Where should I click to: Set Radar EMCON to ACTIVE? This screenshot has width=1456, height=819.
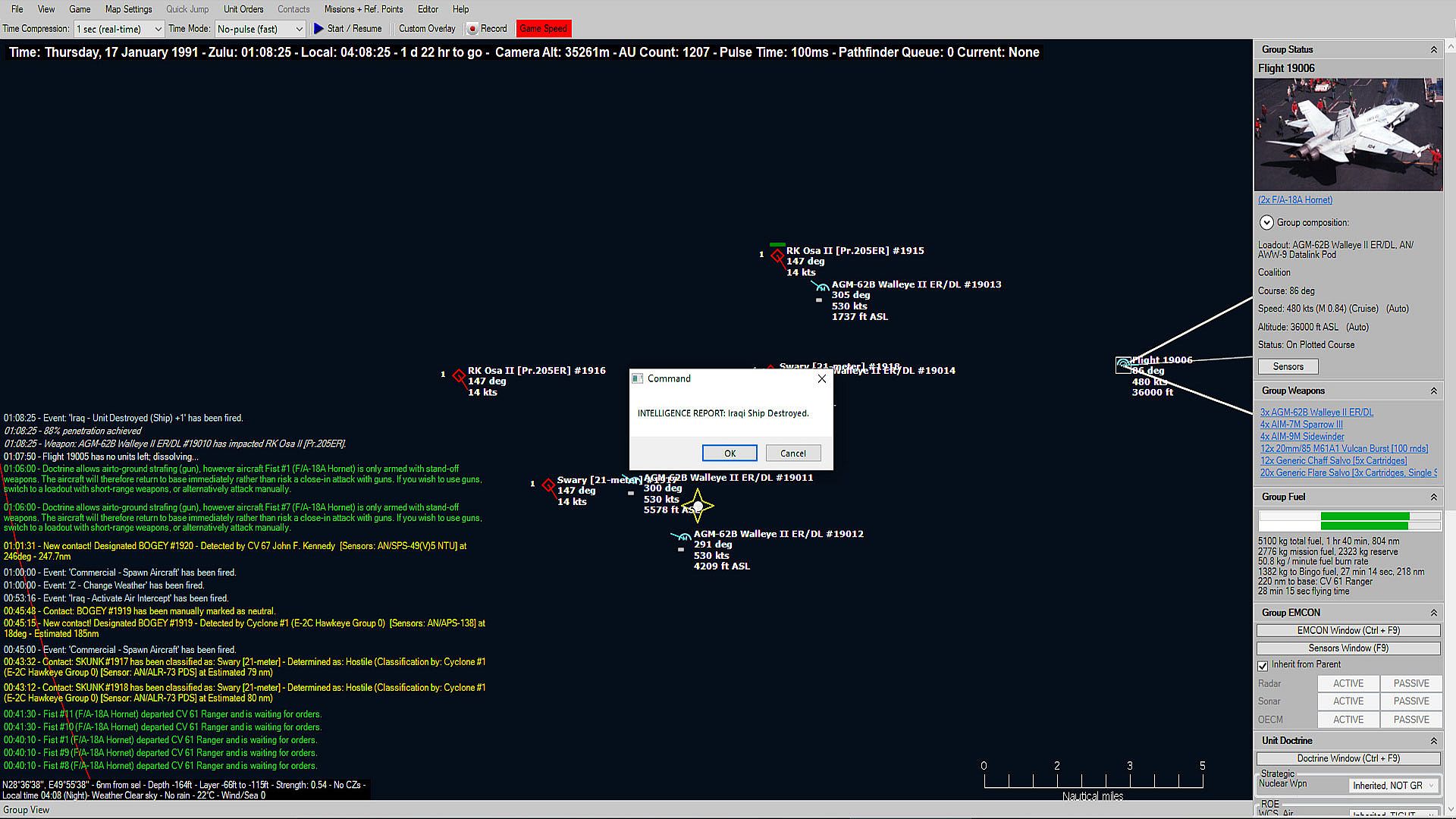[x=1348, y=683]
